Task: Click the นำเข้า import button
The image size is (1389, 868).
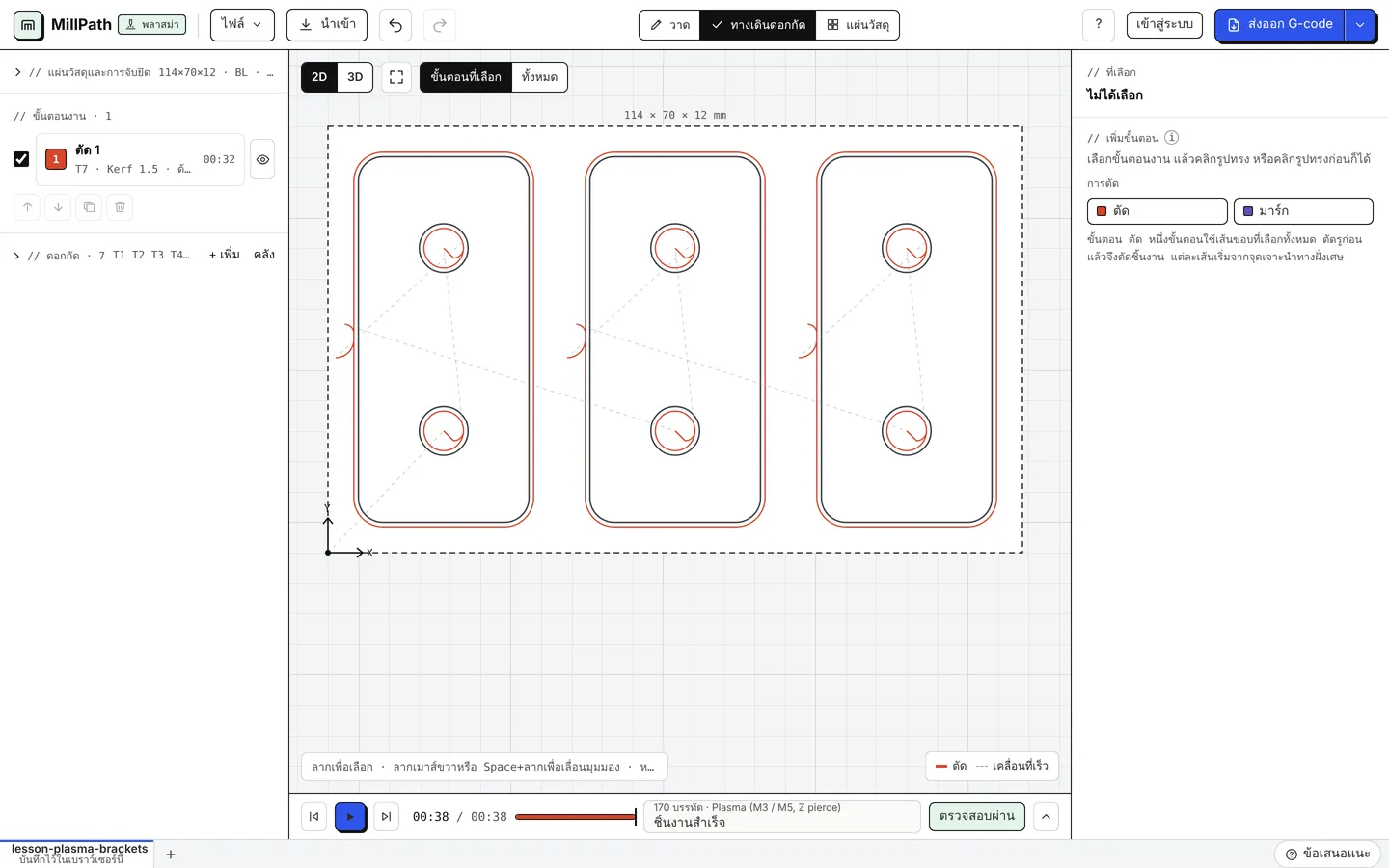Action: pyautogui.click(x=327, y=25)
